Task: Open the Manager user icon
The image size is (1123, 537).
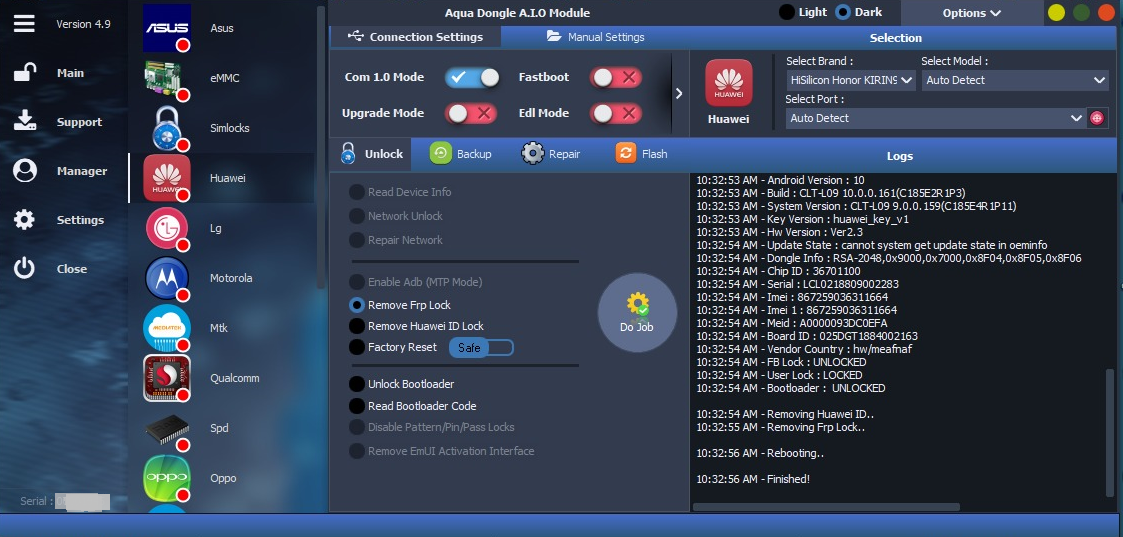Action: [x=25, y=170]
